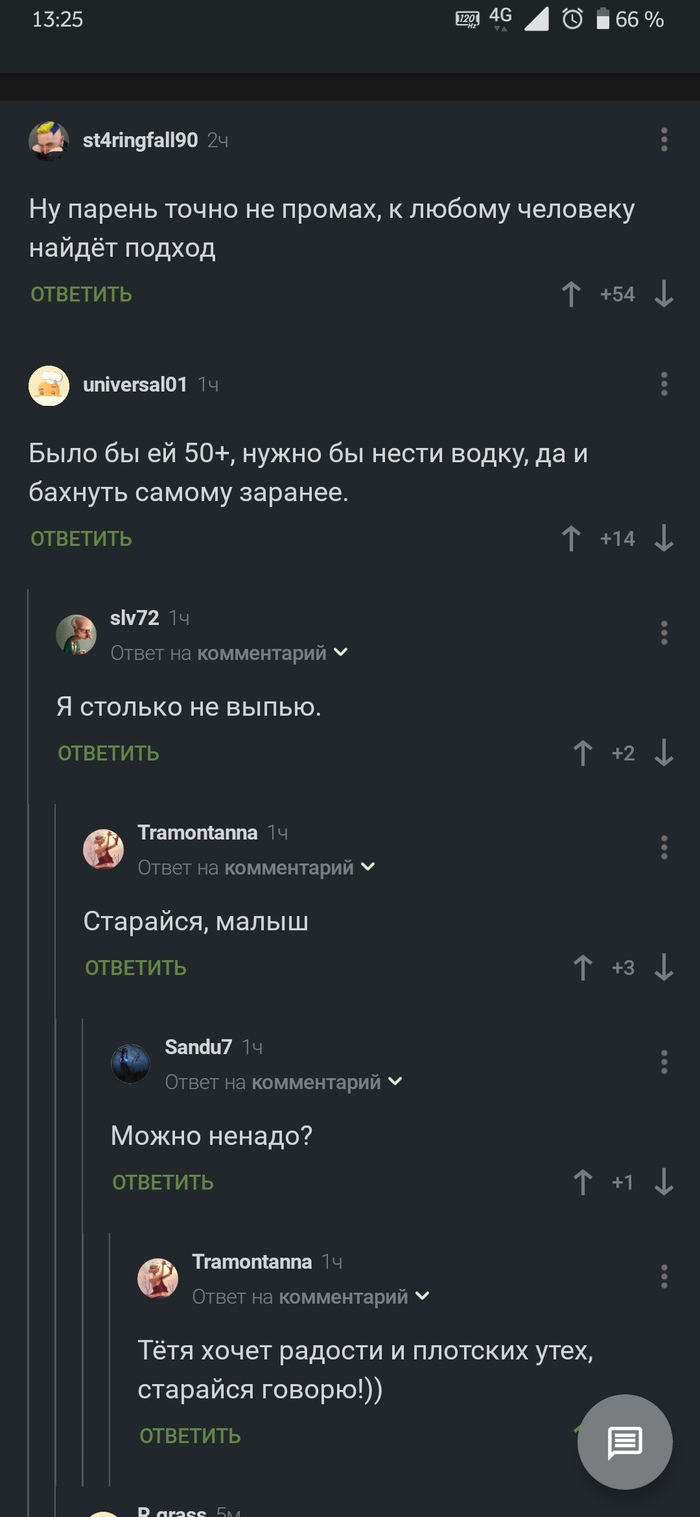
Task: Downvote st4ringfall90's comment
Action: click(x=664, y=294)
